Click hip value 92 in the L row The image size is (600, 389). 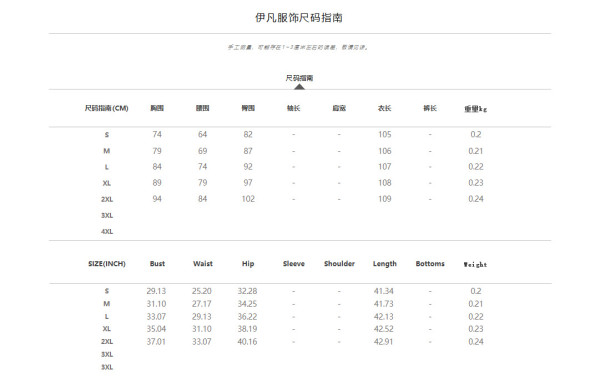click(x=248, y=167)
